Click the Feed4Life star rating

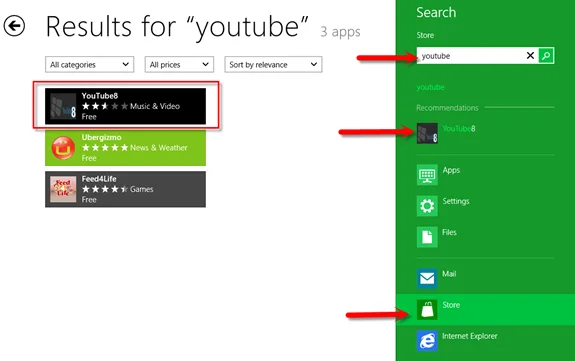(105, 189)
